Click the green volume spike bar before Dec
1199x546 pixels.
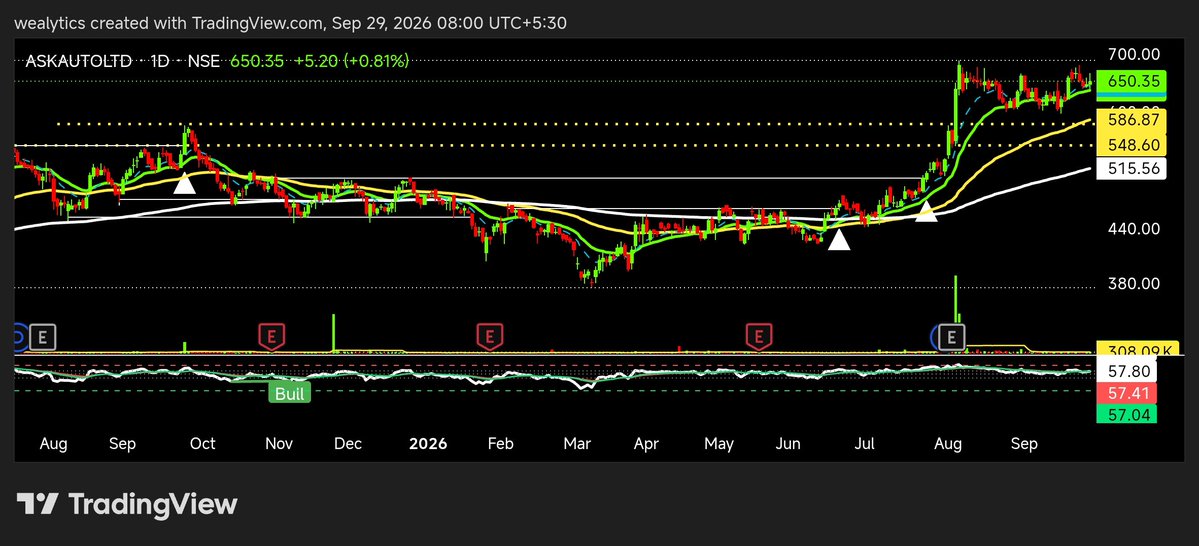click(x=333, y=333)
